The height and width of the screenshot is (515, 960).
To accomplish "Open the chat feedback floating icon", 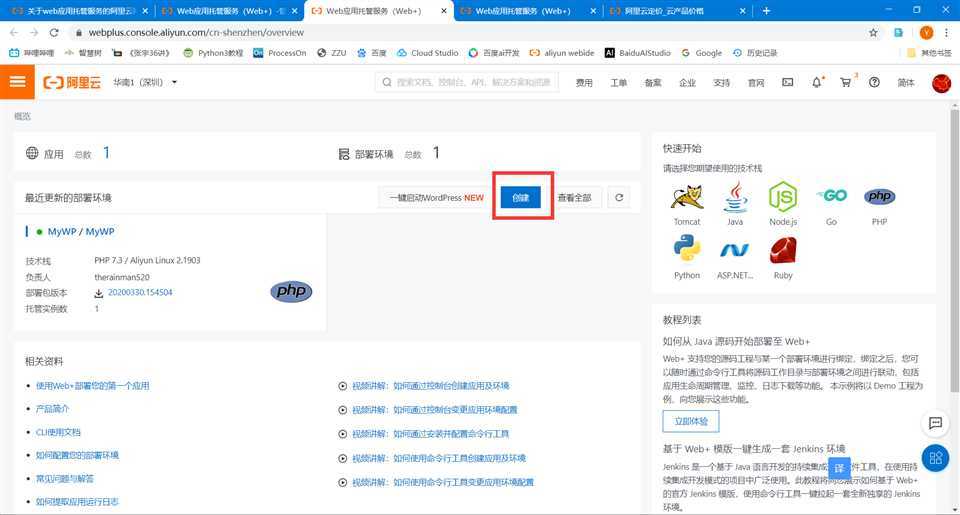I will (x=935, y=423).
